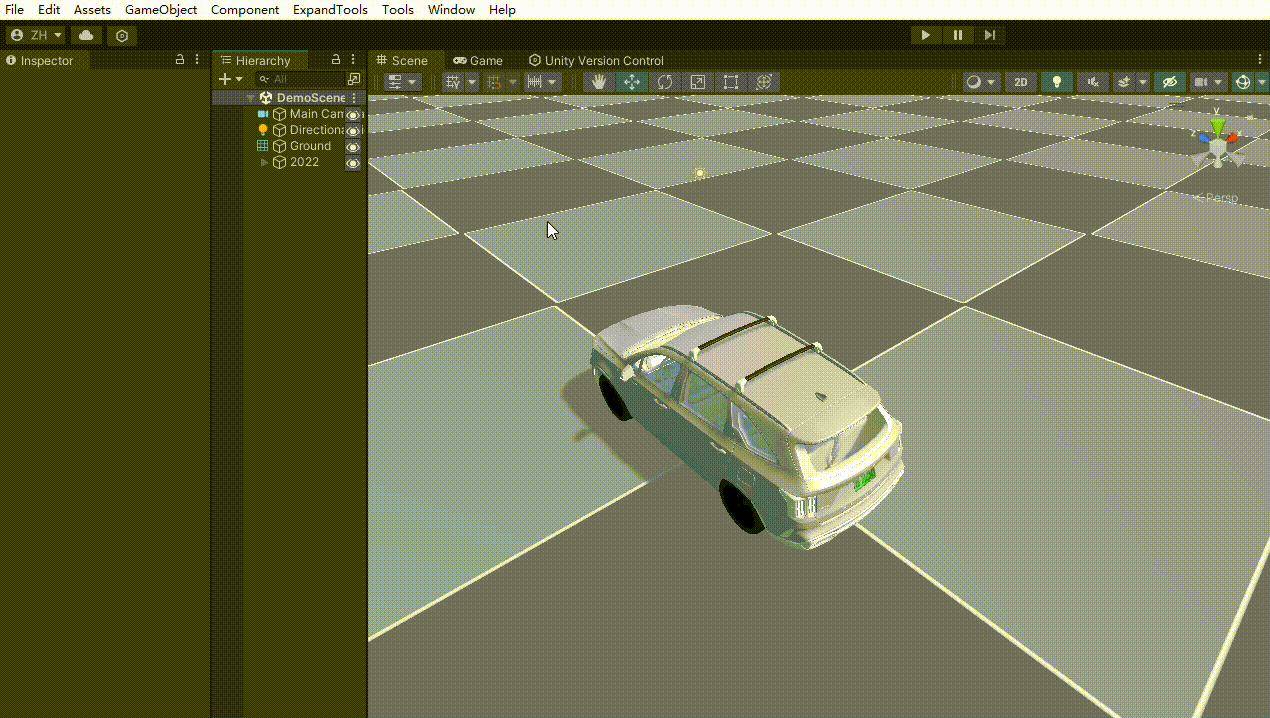Switch to the Game tab
Screen dimensions: 1270x718
click(x=478, y=60)
